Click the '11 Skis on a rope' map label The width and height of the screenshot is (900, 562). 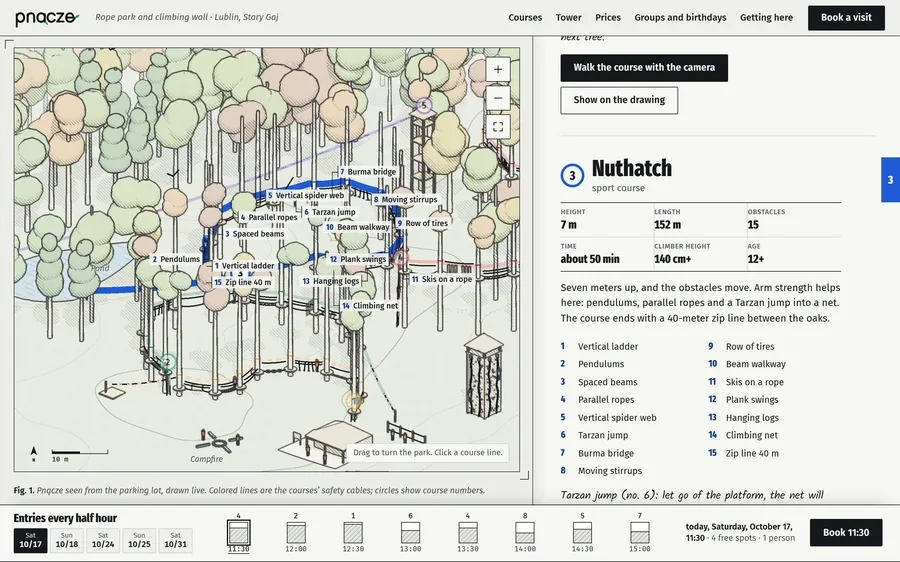click(442, 279)
